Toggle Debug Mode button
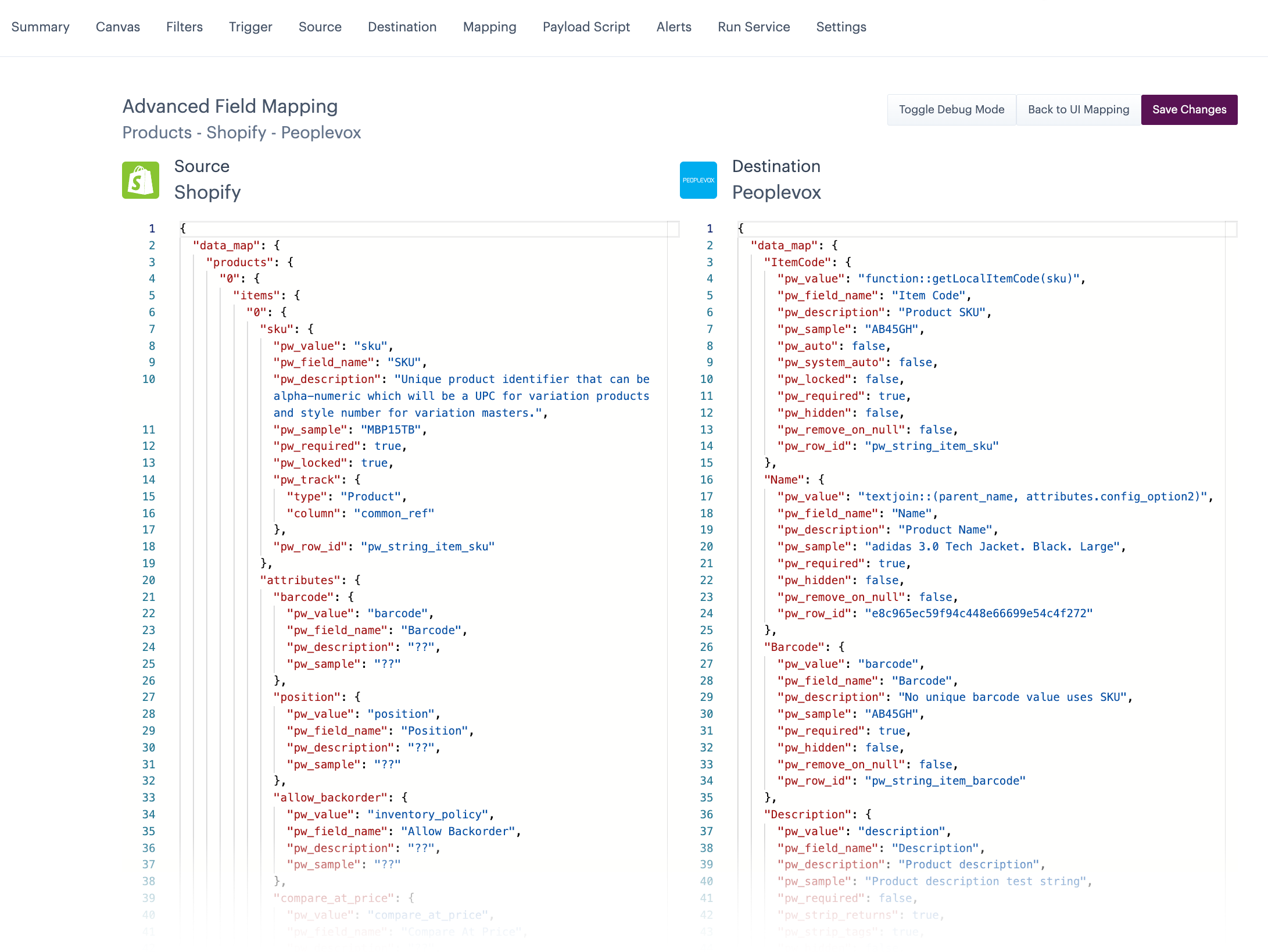The image size is (1268, 952). (951, 110)
